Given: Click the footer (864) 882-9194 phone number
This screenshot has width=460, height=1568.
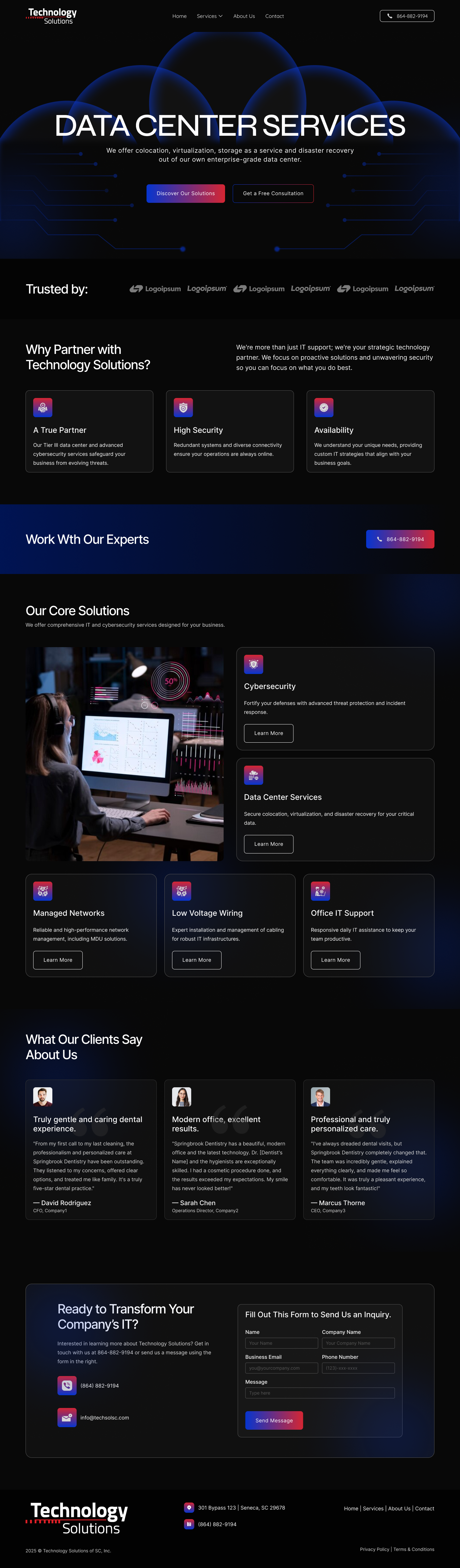Looking at the screenshot, I should 217,1524.
